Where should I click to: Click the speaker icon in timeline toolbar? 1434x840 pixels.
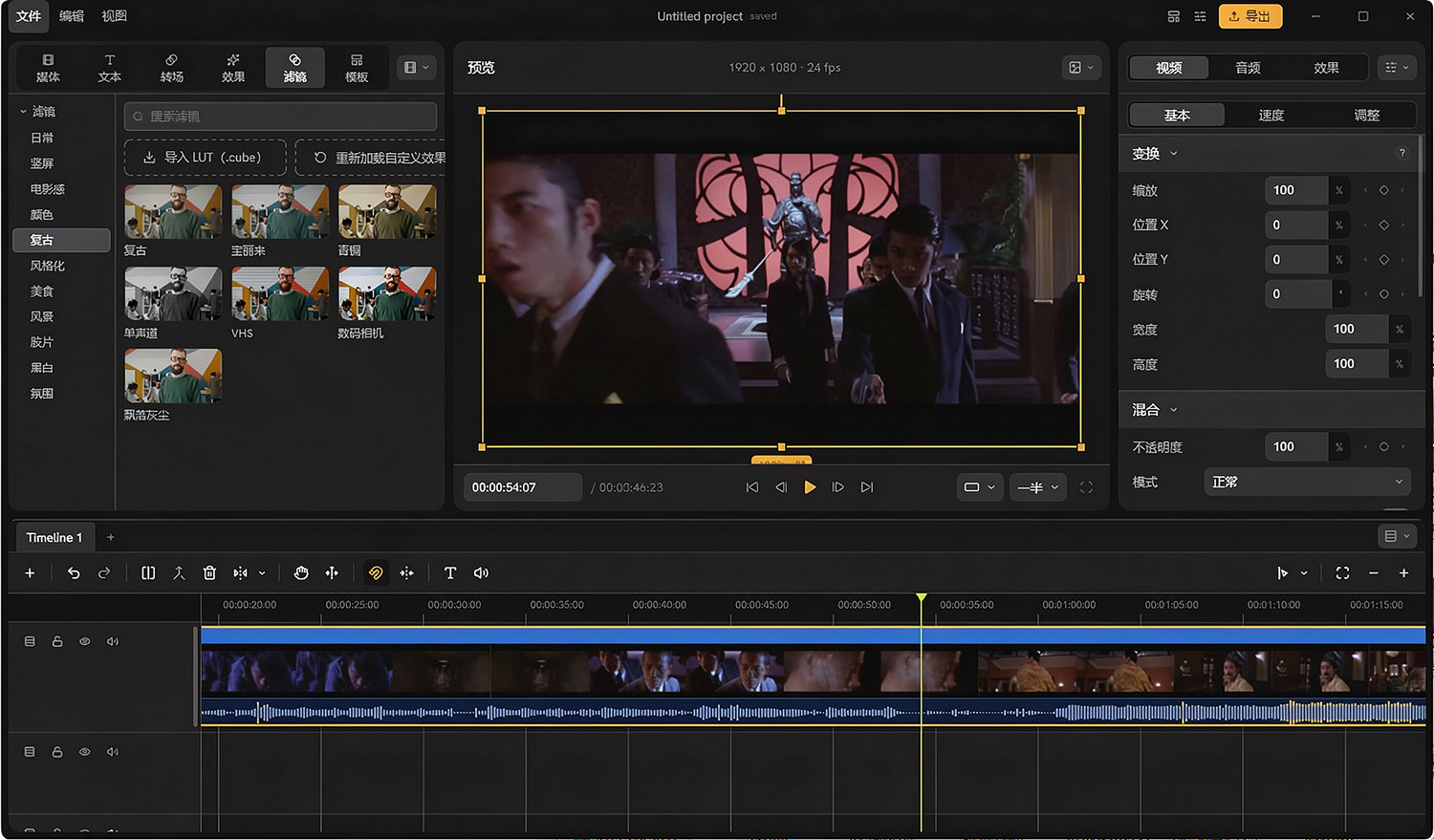481,573
